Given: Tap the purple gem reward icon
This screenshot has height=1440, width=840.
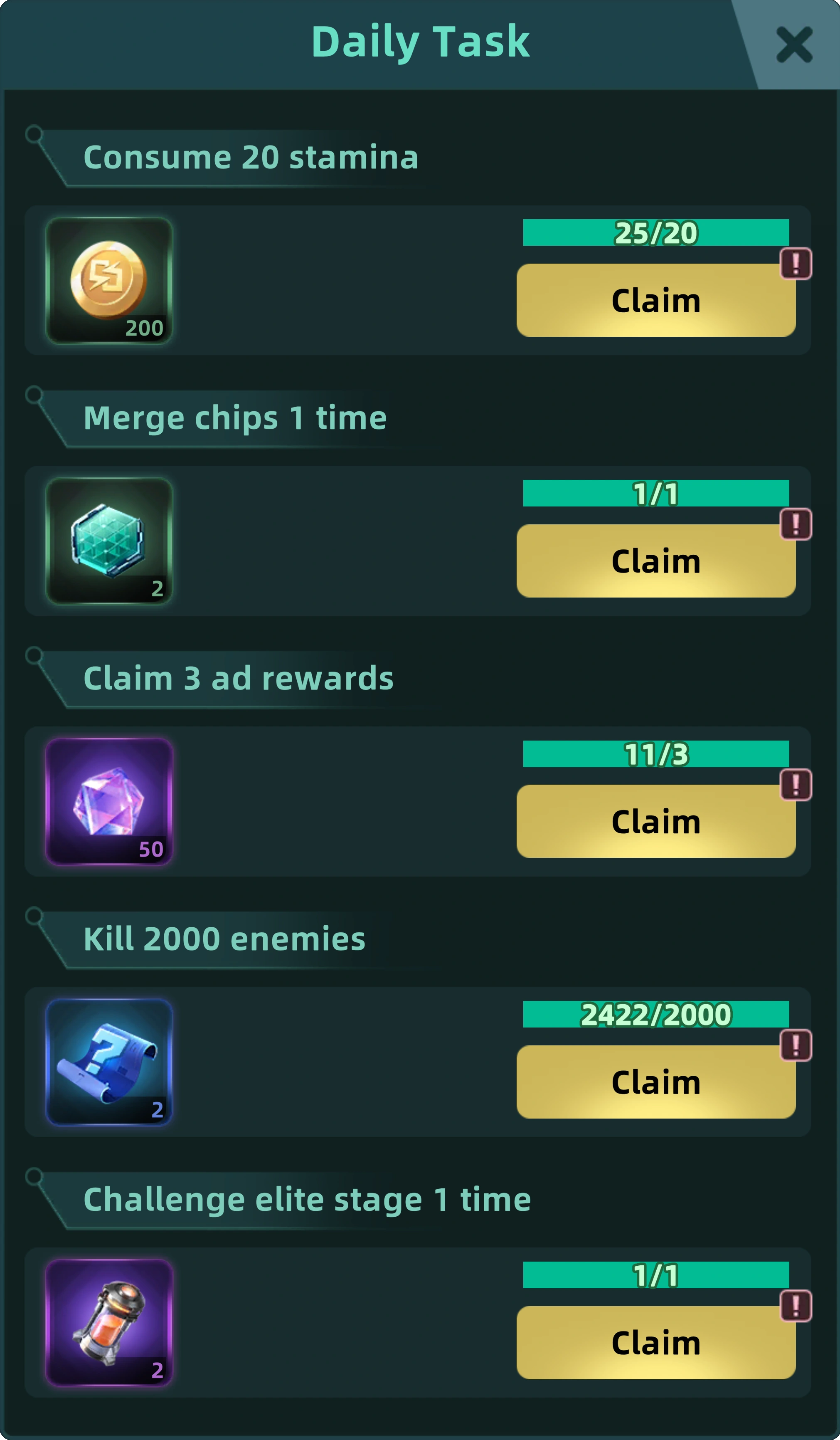Looking at the screenshot, I should (108, 802).
